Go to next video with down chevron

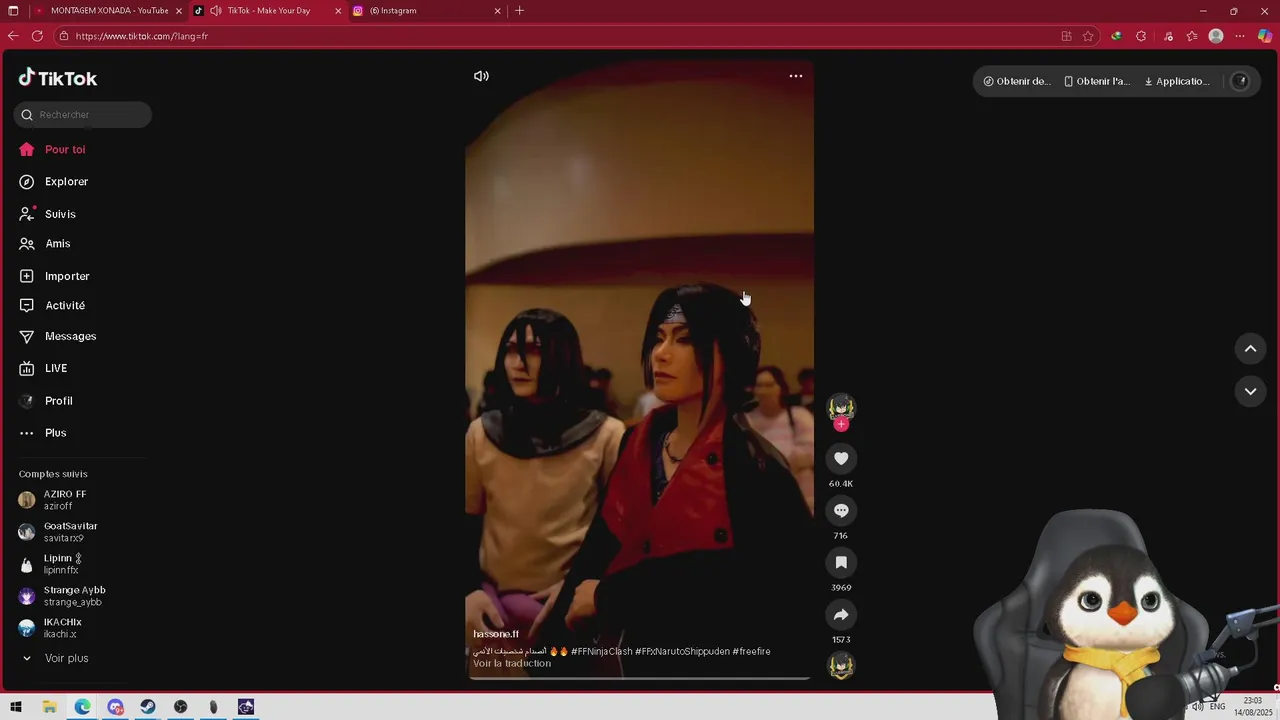pos(1250,391)
